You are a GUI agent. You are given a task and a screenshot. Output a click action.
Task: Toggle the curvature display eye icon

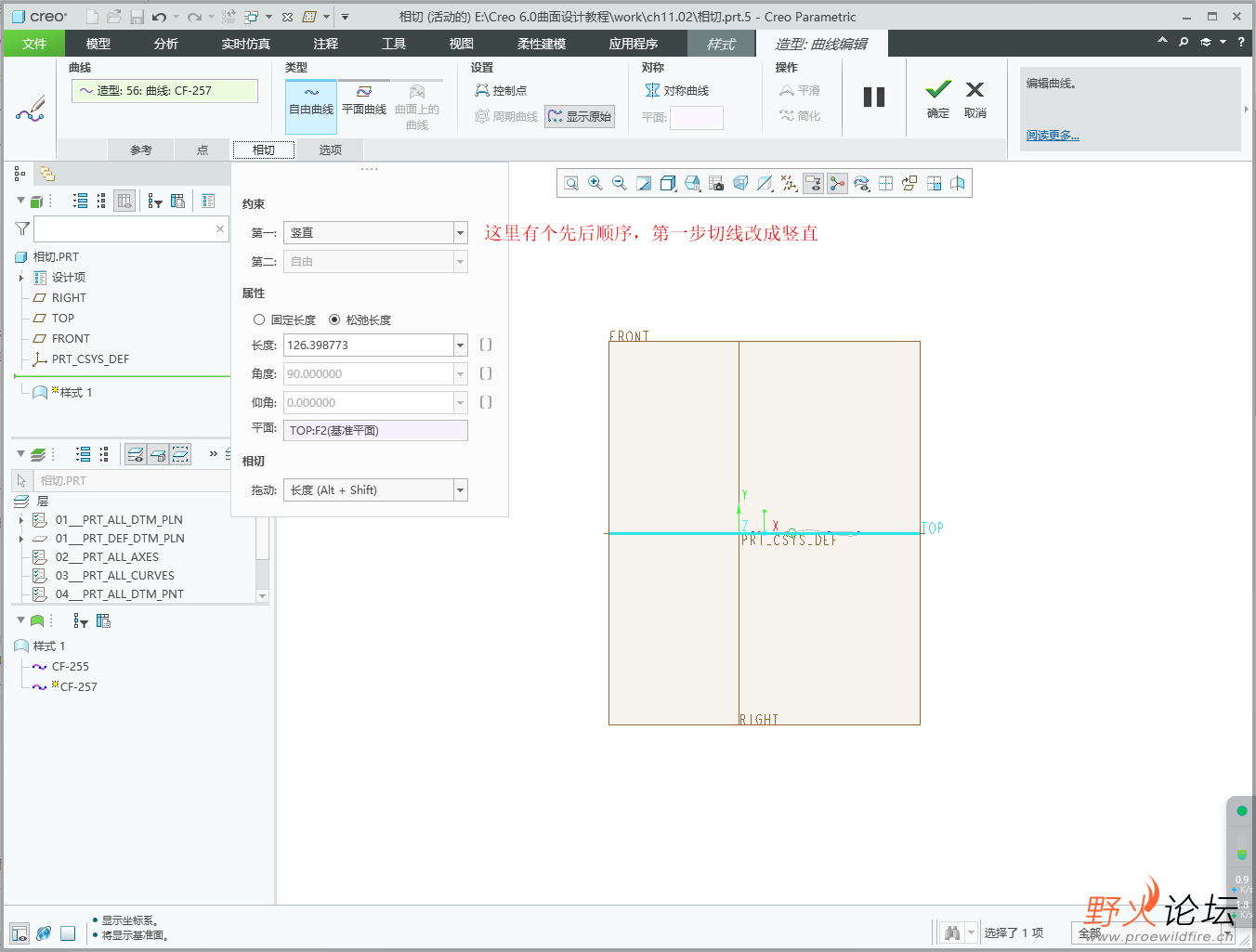[x=861, y=184]
